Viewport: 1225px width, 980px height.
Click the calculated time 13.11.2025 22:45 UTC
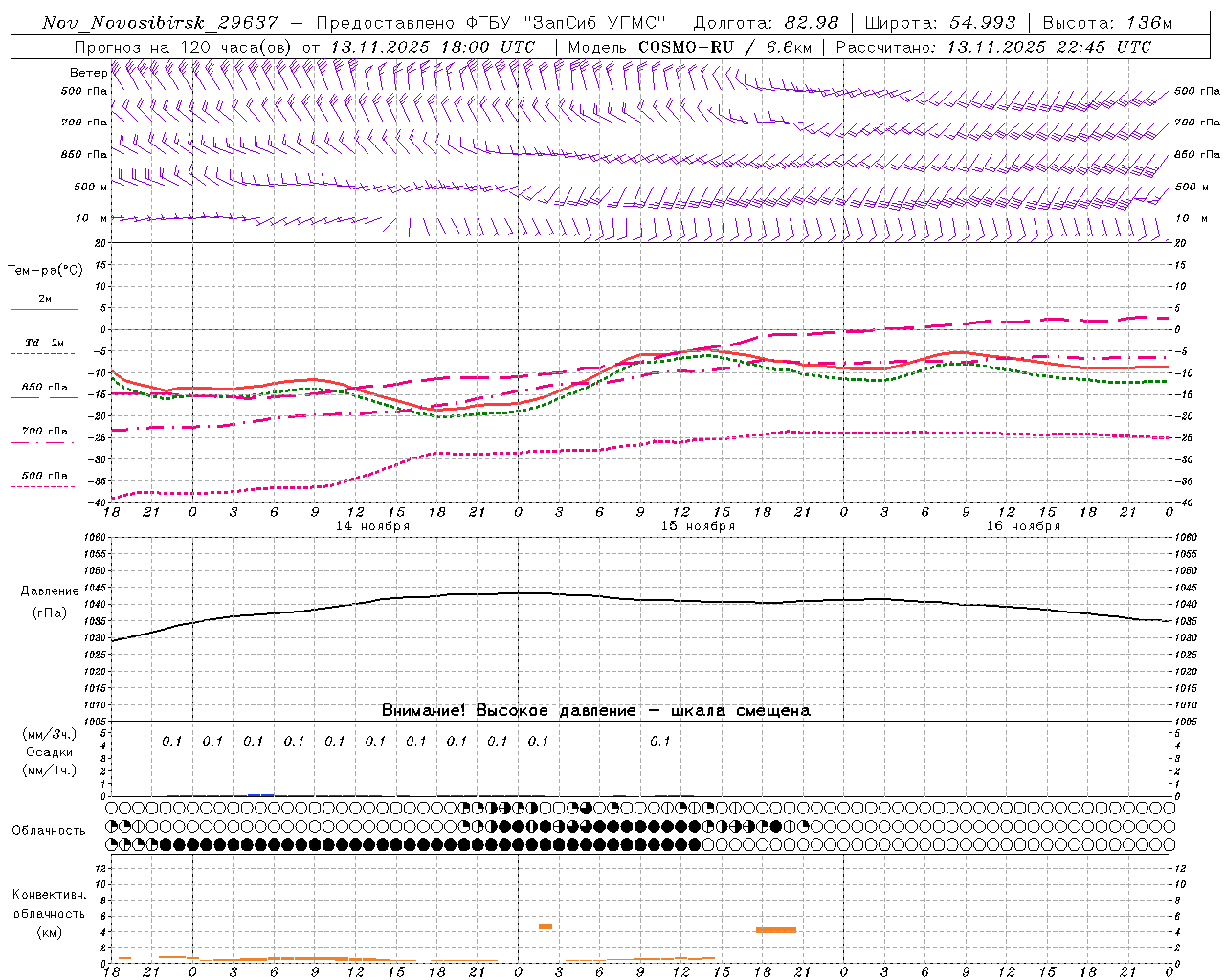point(1050,47)
